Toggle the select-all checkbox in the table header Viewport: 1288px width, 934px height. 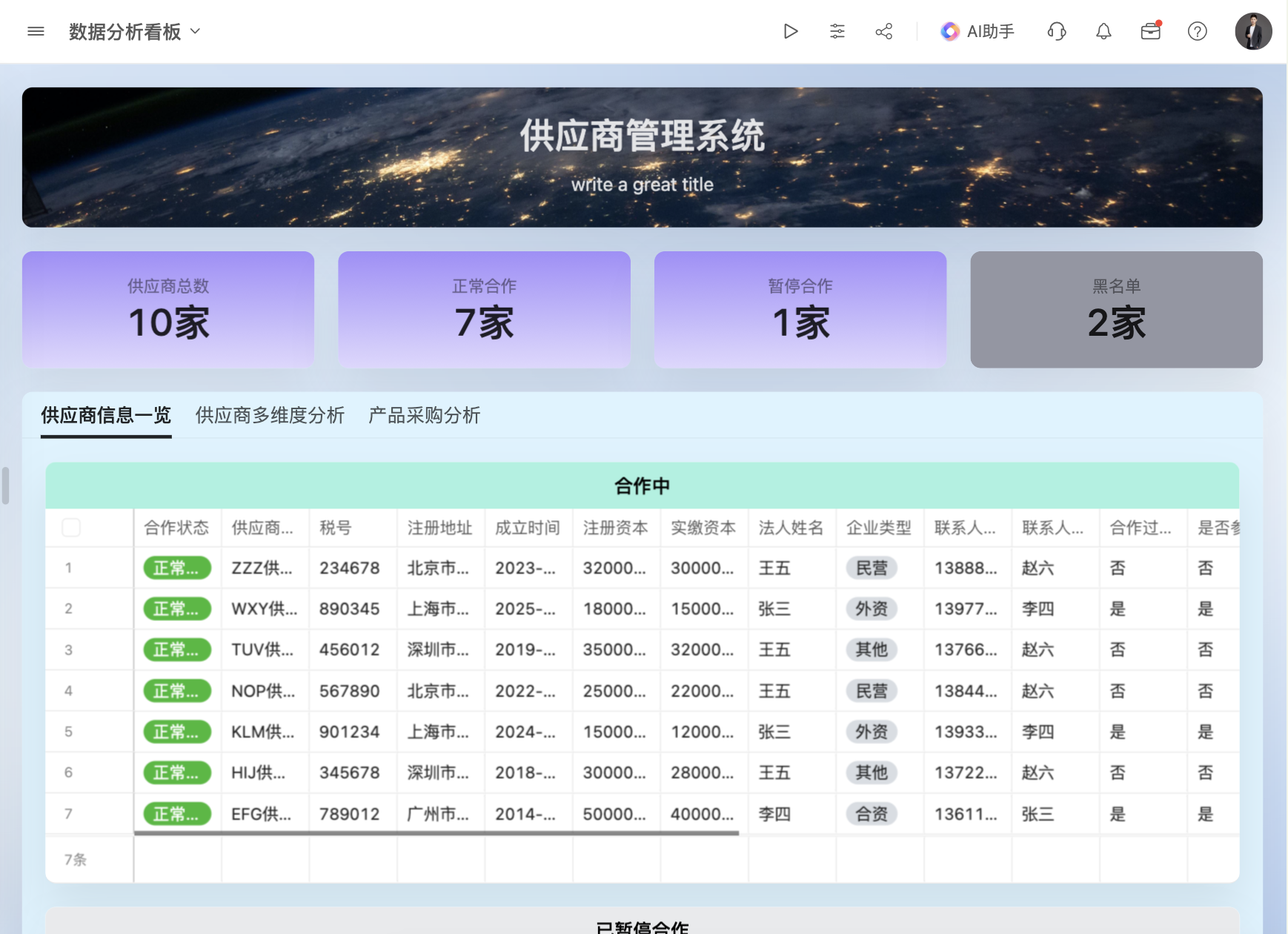(x=72, y=528)
